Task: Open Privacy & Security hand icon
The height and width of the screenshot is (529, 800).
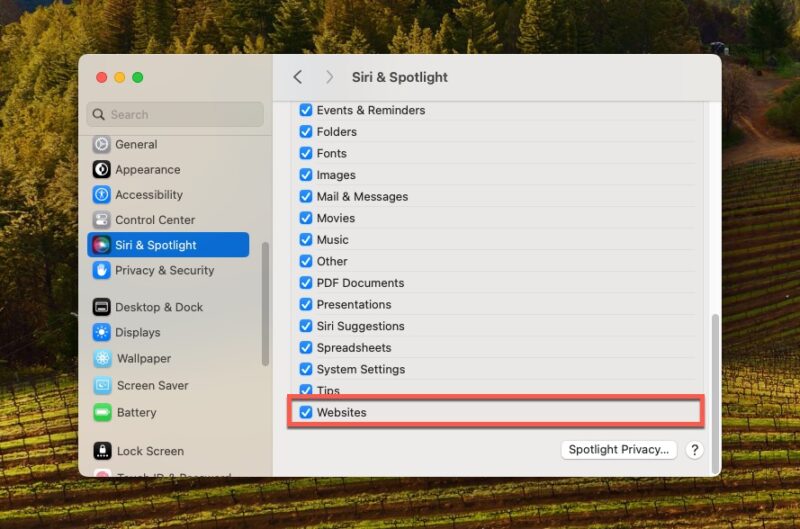Action: pos(102,270)
